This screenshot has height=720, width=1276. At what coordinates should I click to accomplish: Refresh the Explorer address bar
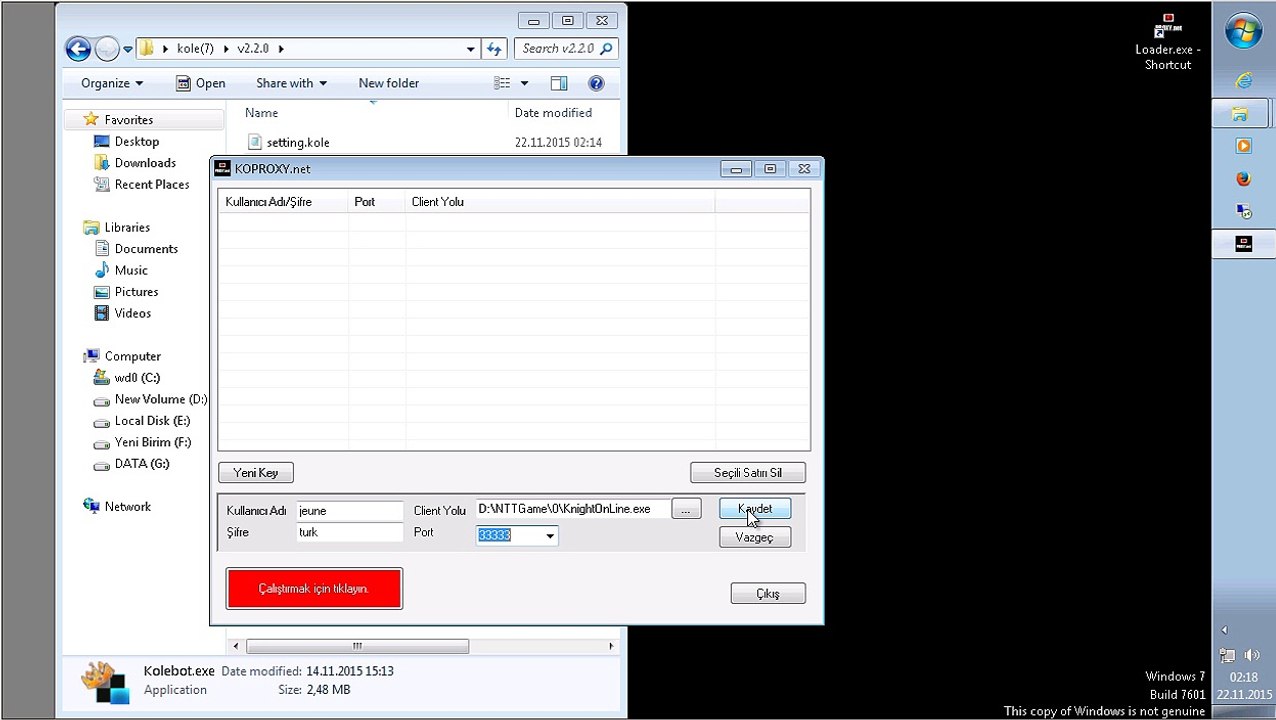(x=494, y=48)
